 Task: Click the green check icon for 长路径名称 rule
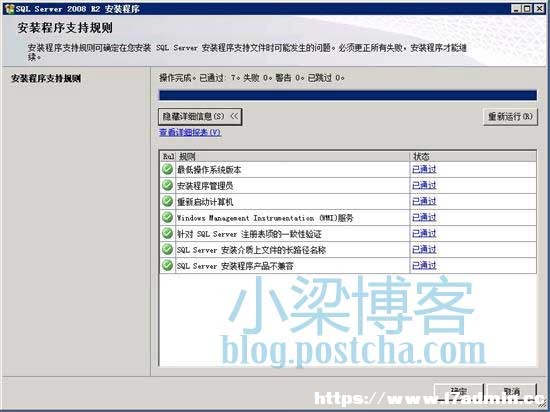(x=167, y=250)
